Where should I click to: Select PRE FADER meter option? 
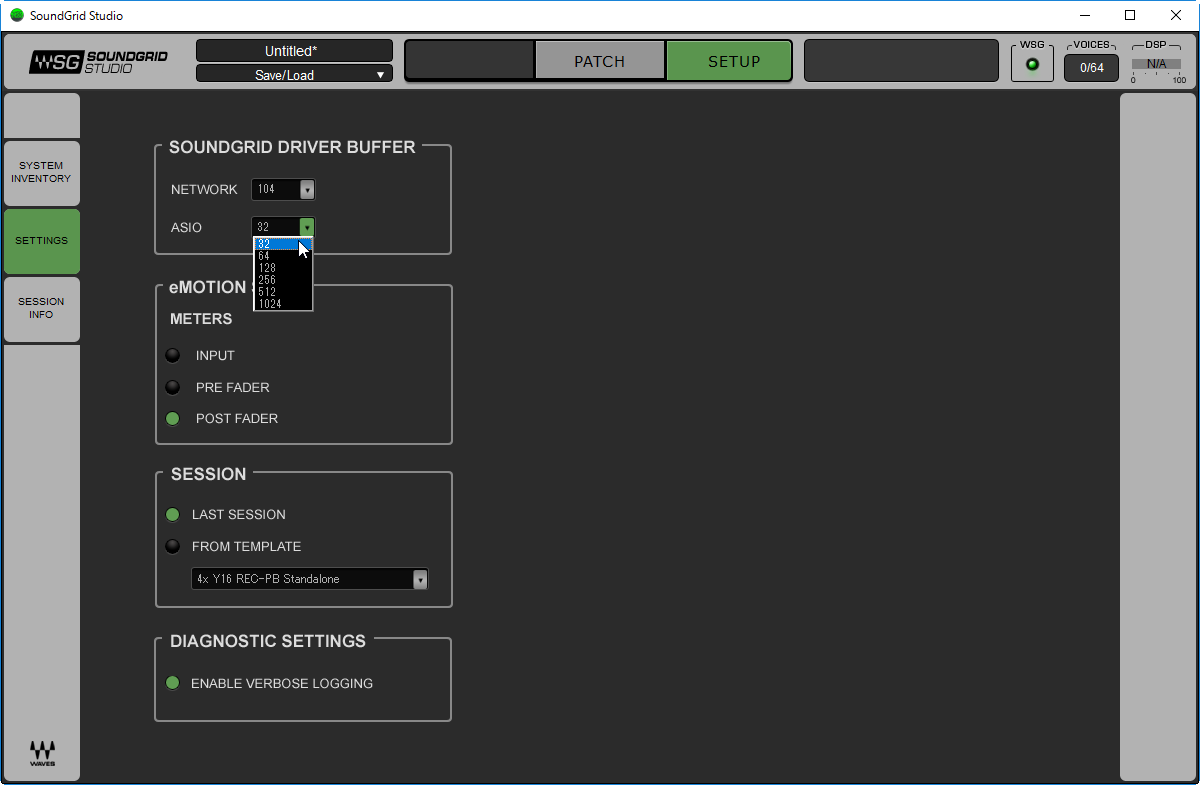(173, 387)
